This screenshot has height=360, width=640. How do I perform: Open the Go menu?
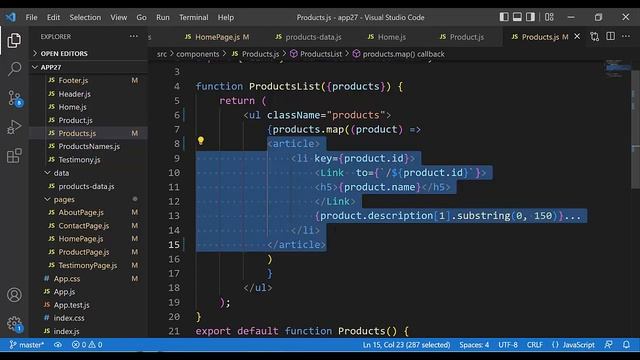click(141, 18)
